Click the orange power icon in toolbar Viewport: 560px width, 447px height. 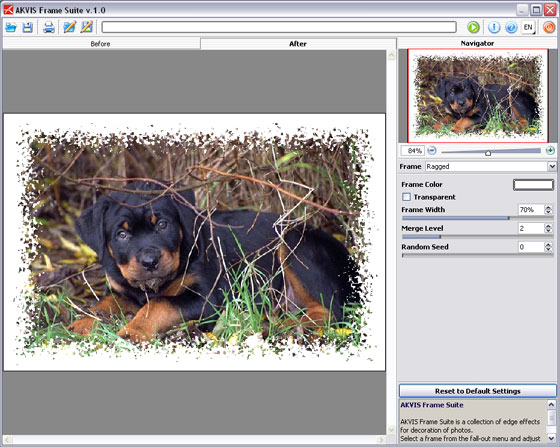pos(549,27)
